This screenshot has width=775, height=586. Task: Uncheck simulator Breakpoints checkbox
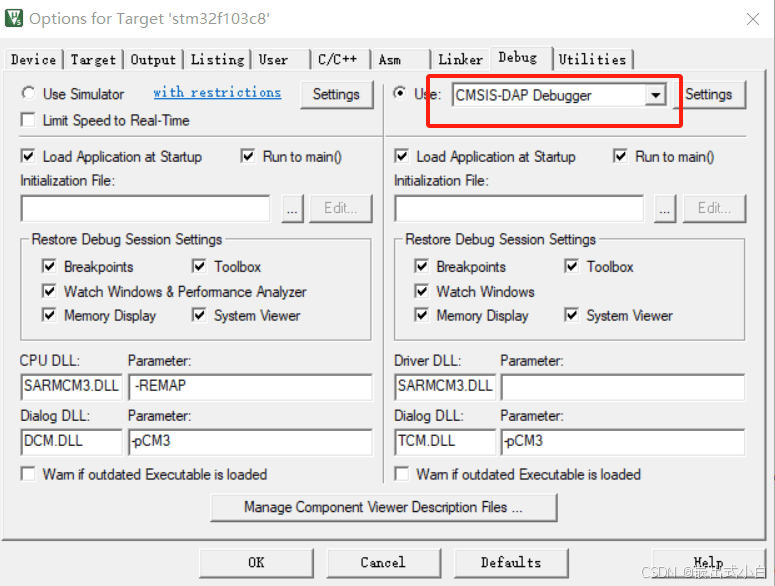pyautogui.click(x=49, y=266)
